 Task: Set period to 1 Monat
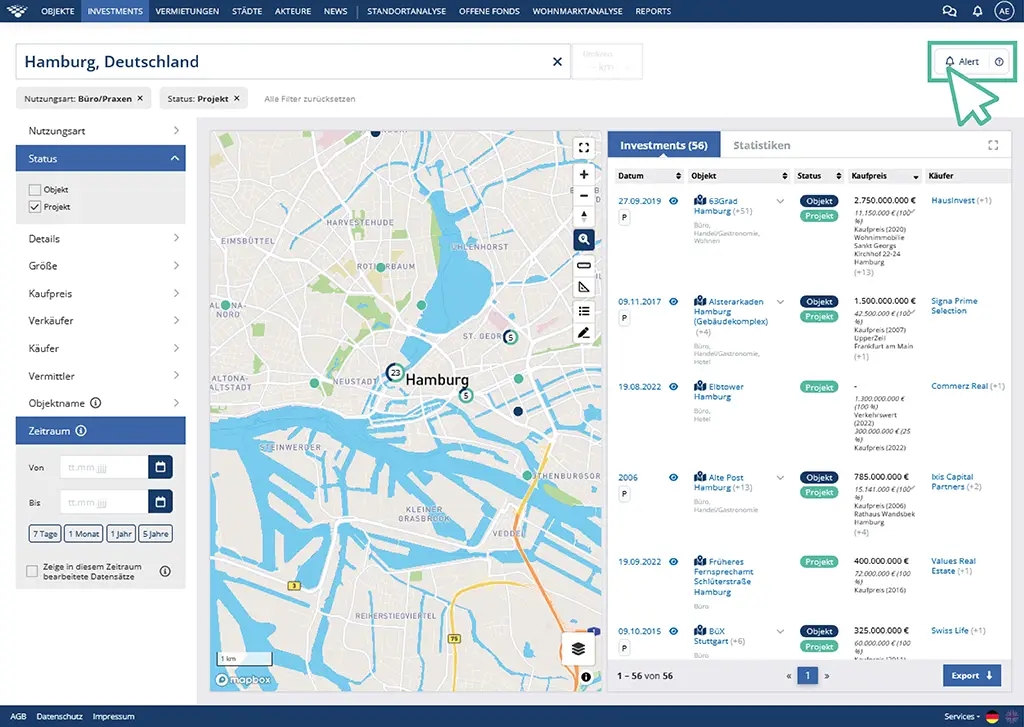tap(84, 534)
